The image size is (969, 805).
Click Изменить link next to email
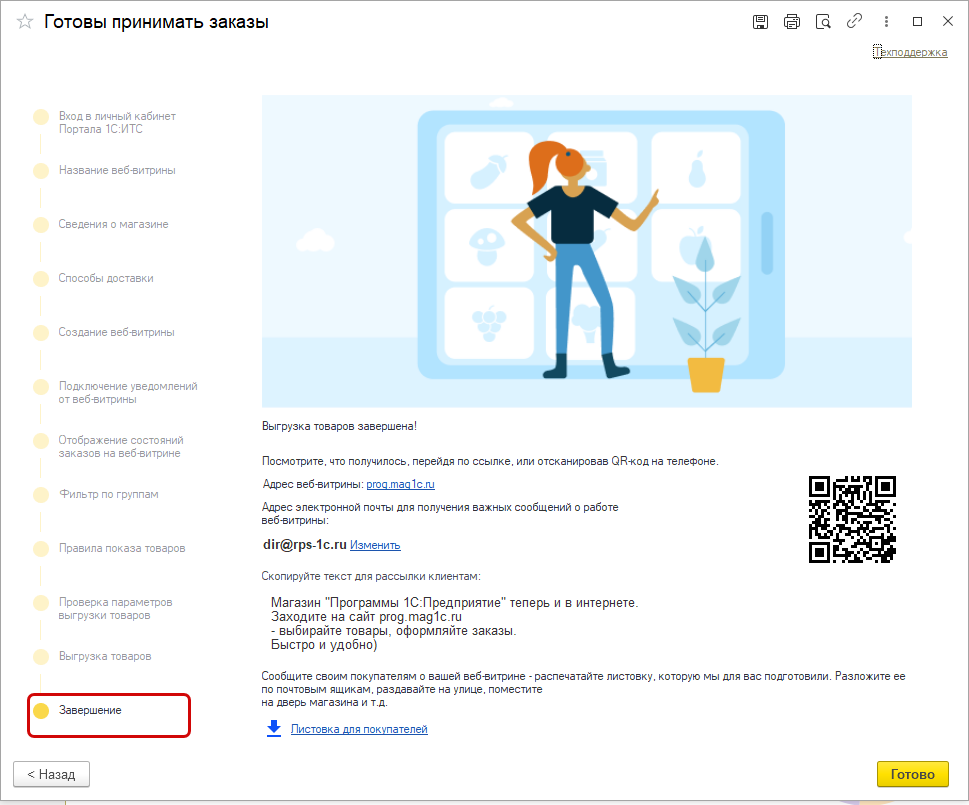pos(375,545)
